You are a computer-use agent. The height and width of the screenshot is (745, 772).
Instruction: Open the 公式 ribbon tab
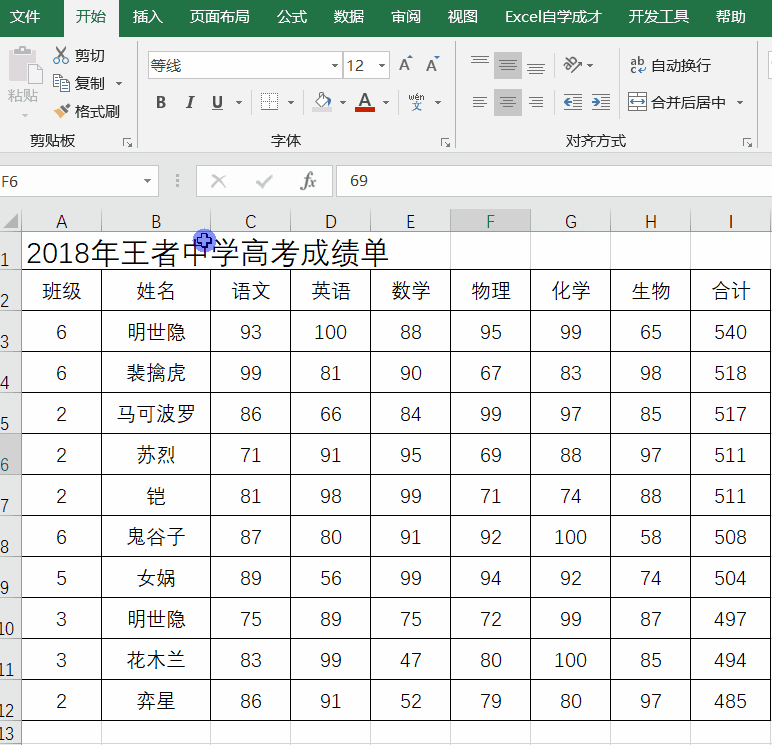[292, 17]
